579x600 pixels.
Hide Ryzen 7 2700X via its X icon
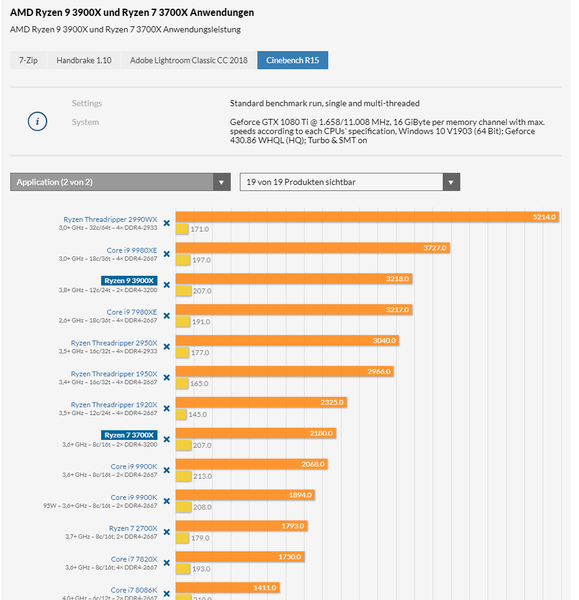166,532
